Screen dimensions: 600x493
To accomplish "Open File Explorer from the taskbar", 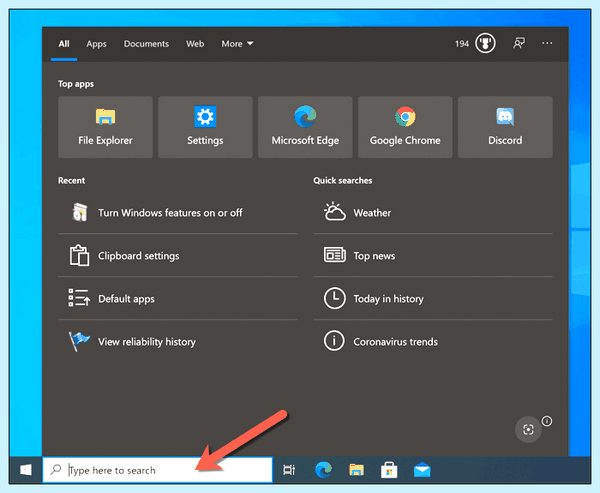I will (356, 470).
